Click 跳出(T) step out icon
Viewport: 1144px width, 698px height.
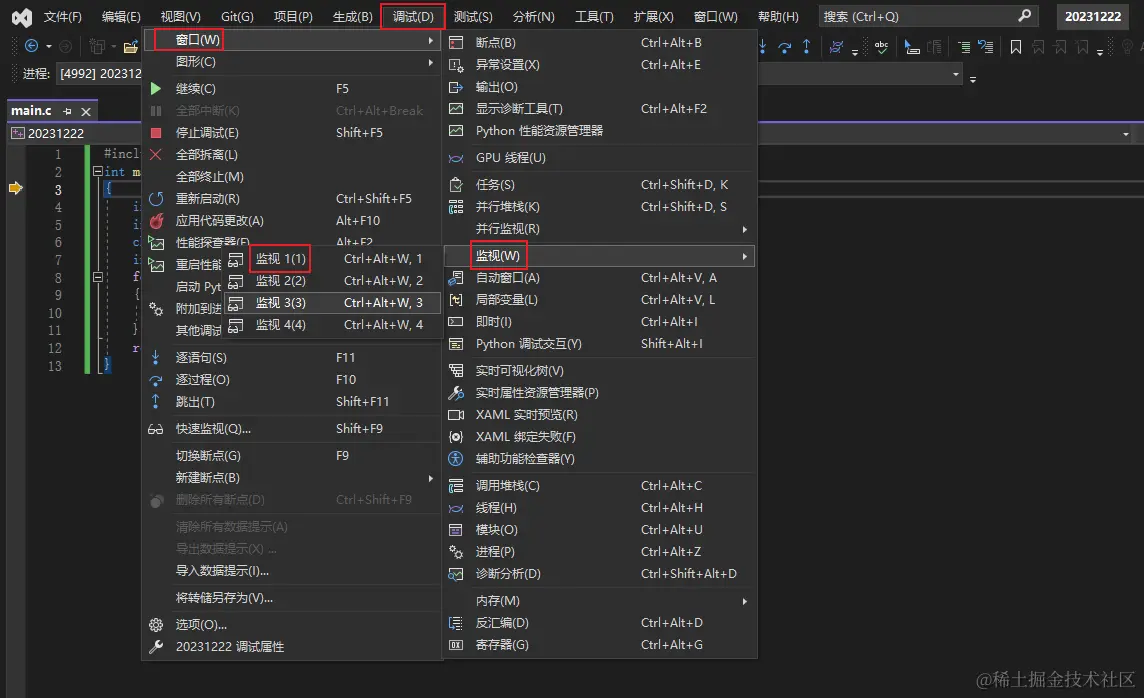(155, 401)
